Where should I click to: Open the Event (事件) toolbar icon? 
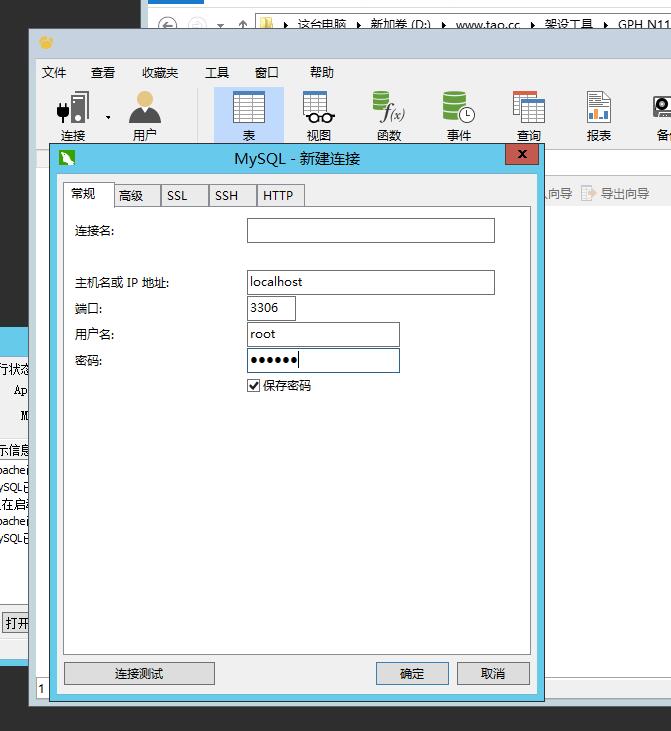click(458, 109)
